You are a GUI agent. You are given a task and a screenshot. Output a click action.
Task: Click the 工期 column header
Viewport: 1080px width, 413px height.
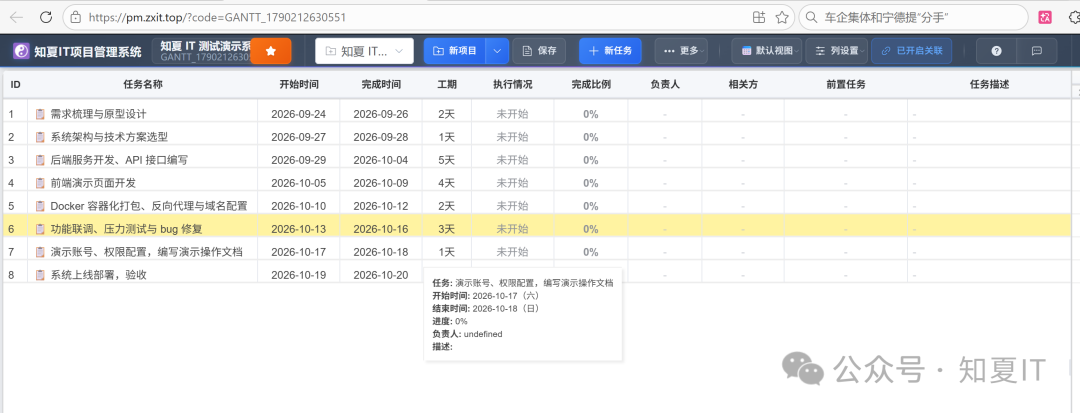[446, 85]
